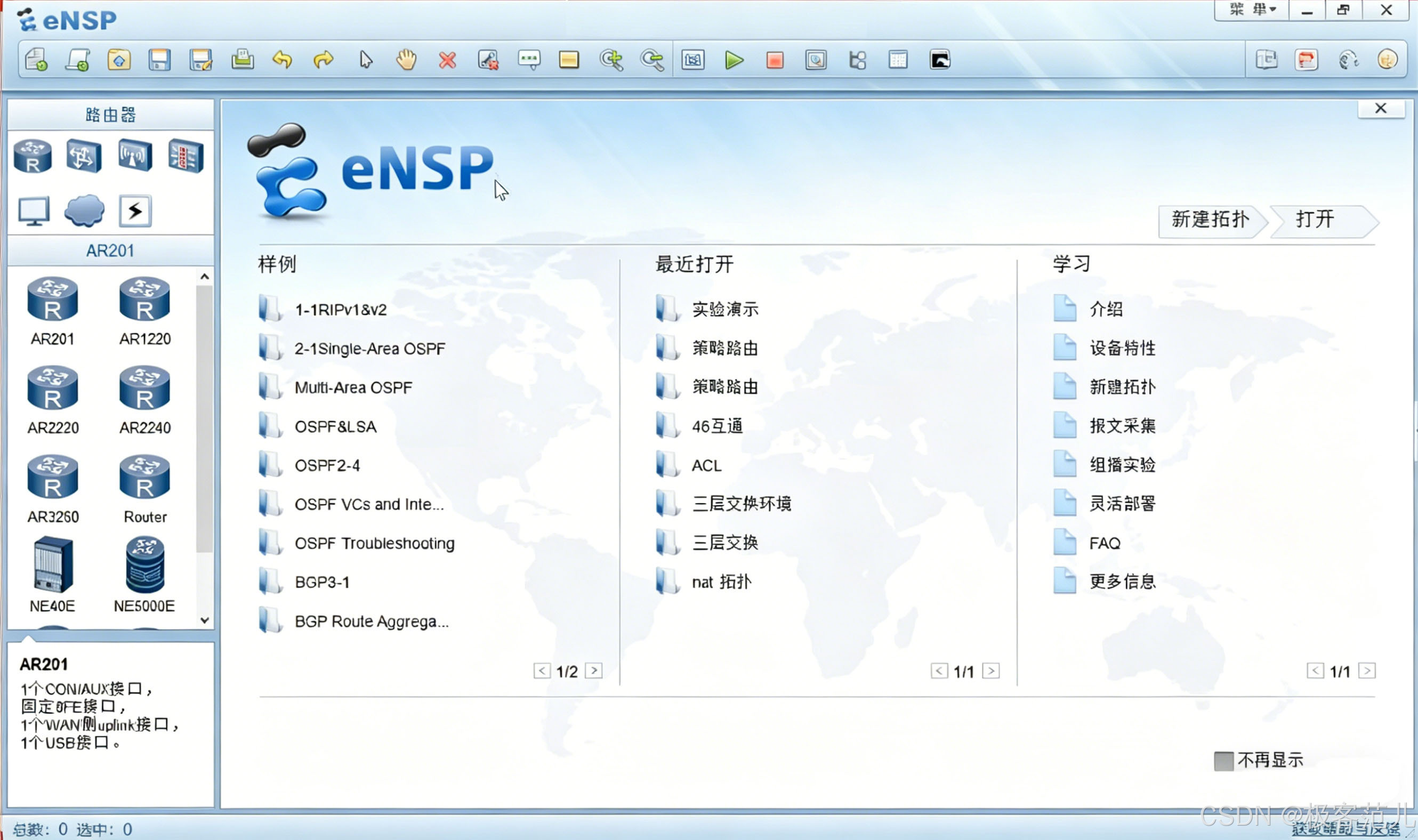The image size is (1418, 840).
Task: Select the firewall device category icon
Action: [x=186, y=155]
